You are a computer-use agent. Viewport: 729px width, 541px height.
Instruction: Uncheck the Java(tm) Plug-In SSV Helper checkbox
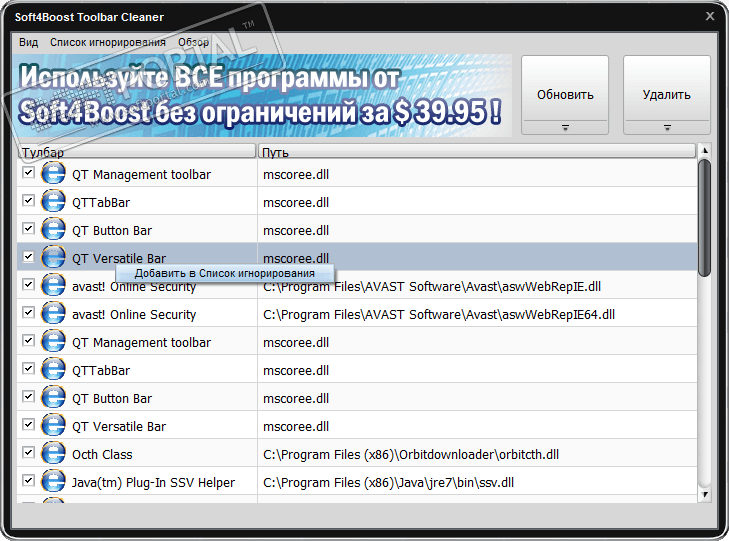point(28,480)
